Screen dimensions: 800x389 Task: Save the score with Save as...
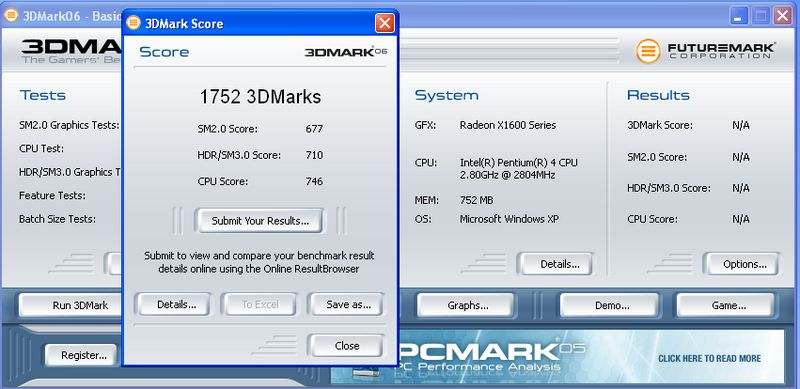348,305
